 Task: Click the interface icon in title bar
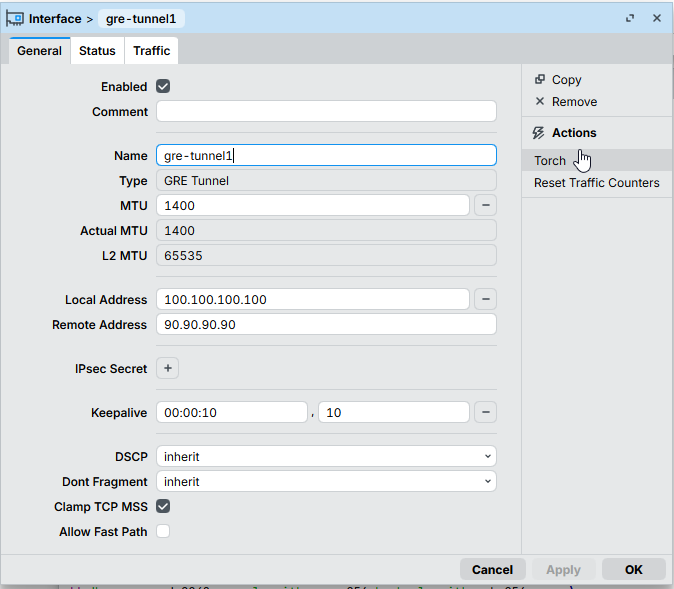(15, 18)
